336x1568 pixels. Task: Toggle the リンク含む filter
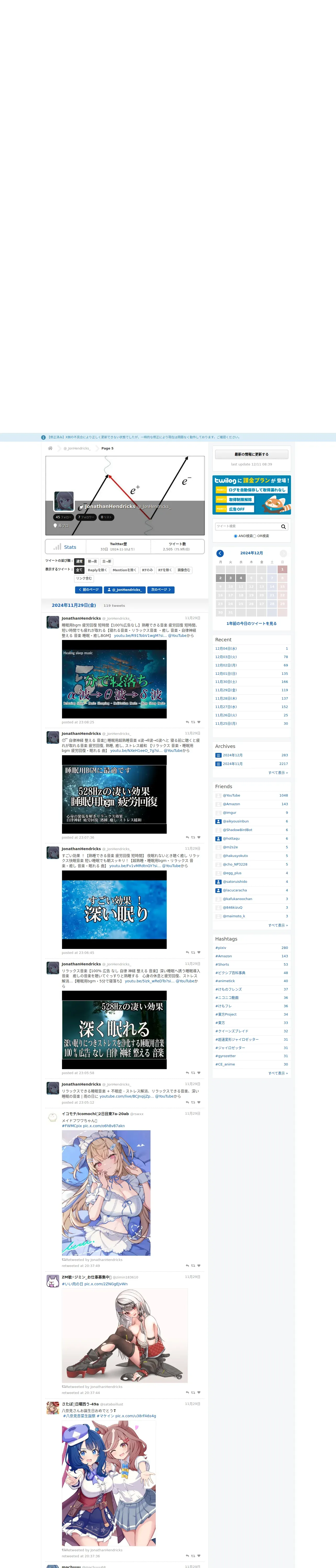[x=84, y=579]
